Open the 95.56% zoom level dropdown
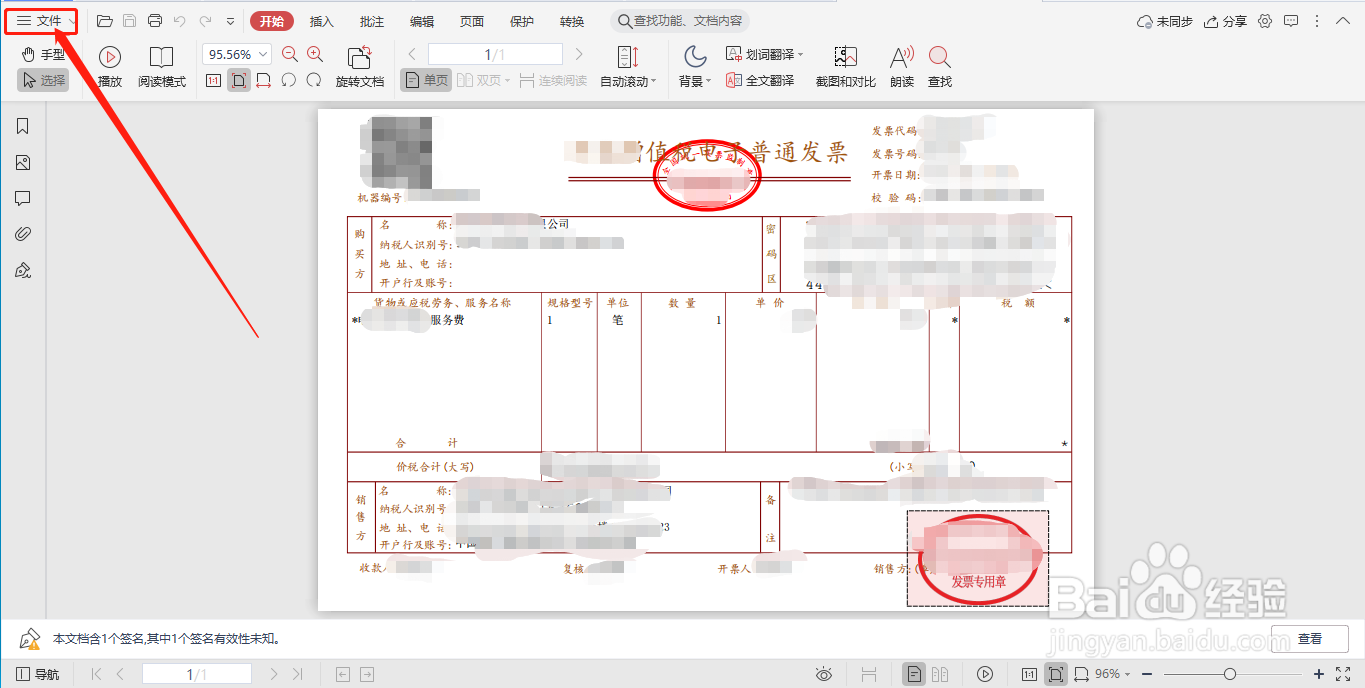1365x688 pixels. point(237,55)
